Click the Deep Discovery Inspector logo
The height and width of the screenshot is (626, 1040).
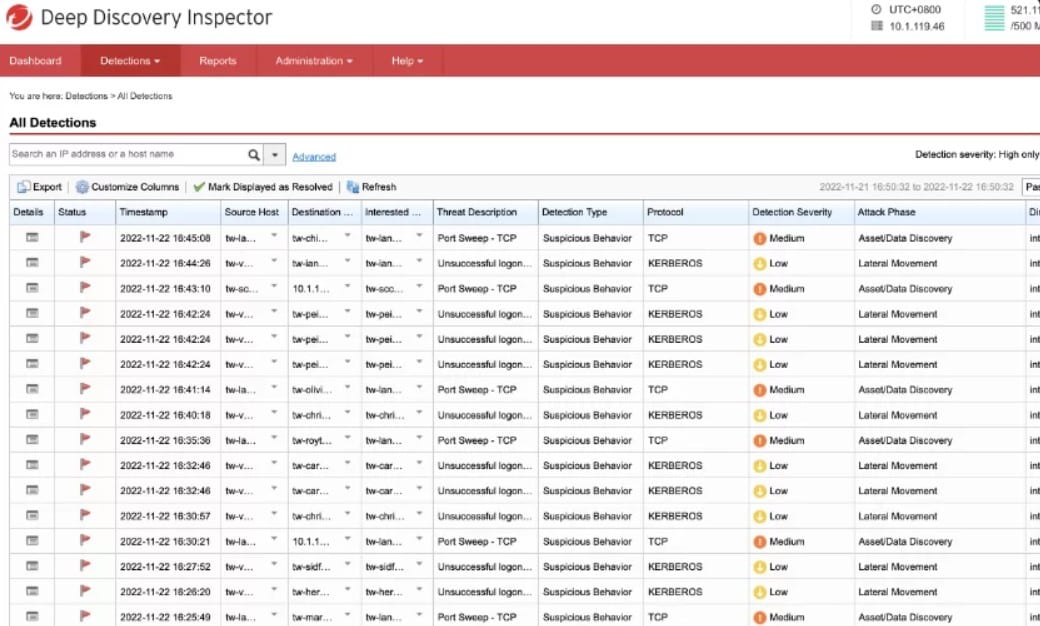click(x=18, y=17)
